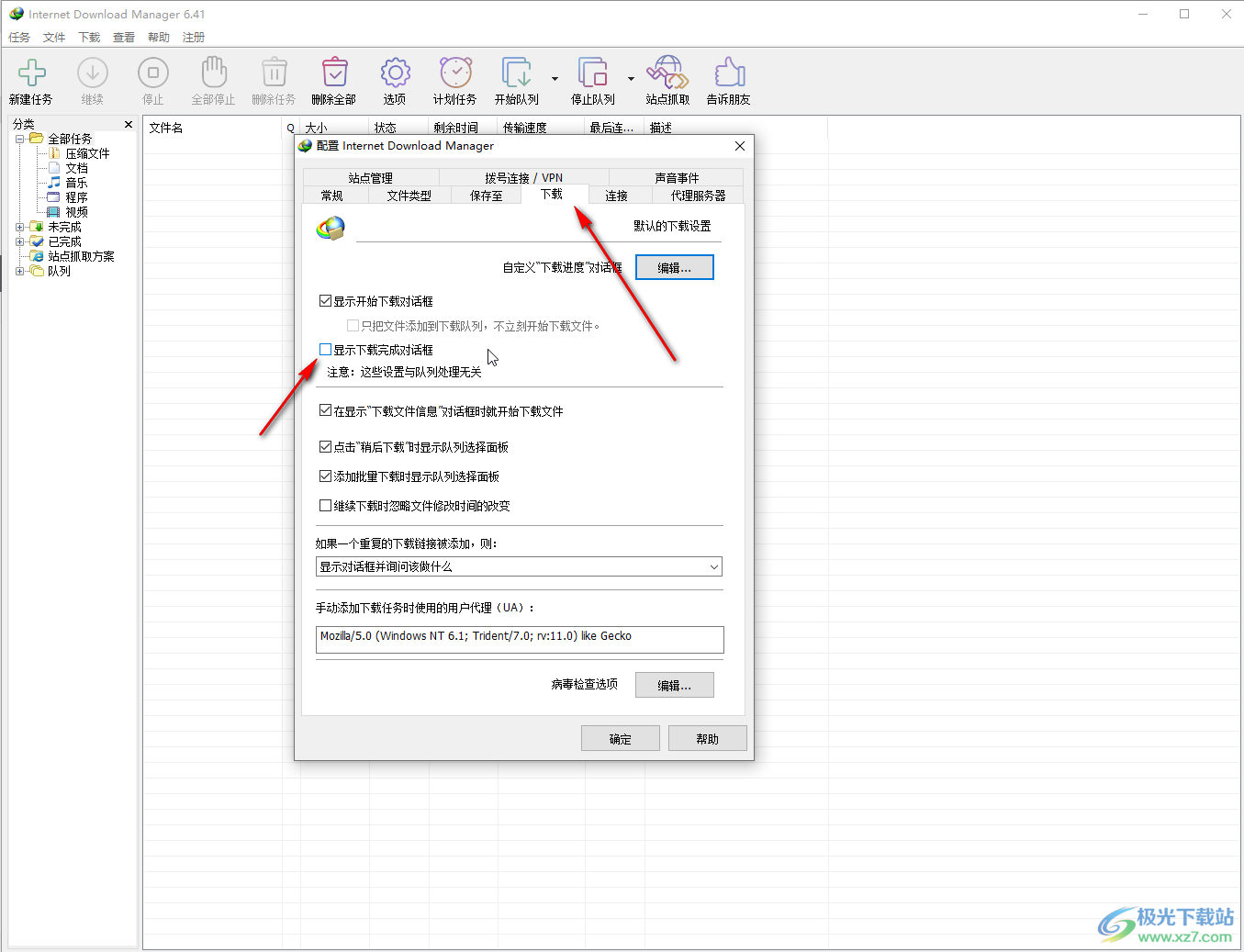This screenshot has width=1244, height=952.
Task: Click the 停止 stop icon
Action: click(153, 73)
